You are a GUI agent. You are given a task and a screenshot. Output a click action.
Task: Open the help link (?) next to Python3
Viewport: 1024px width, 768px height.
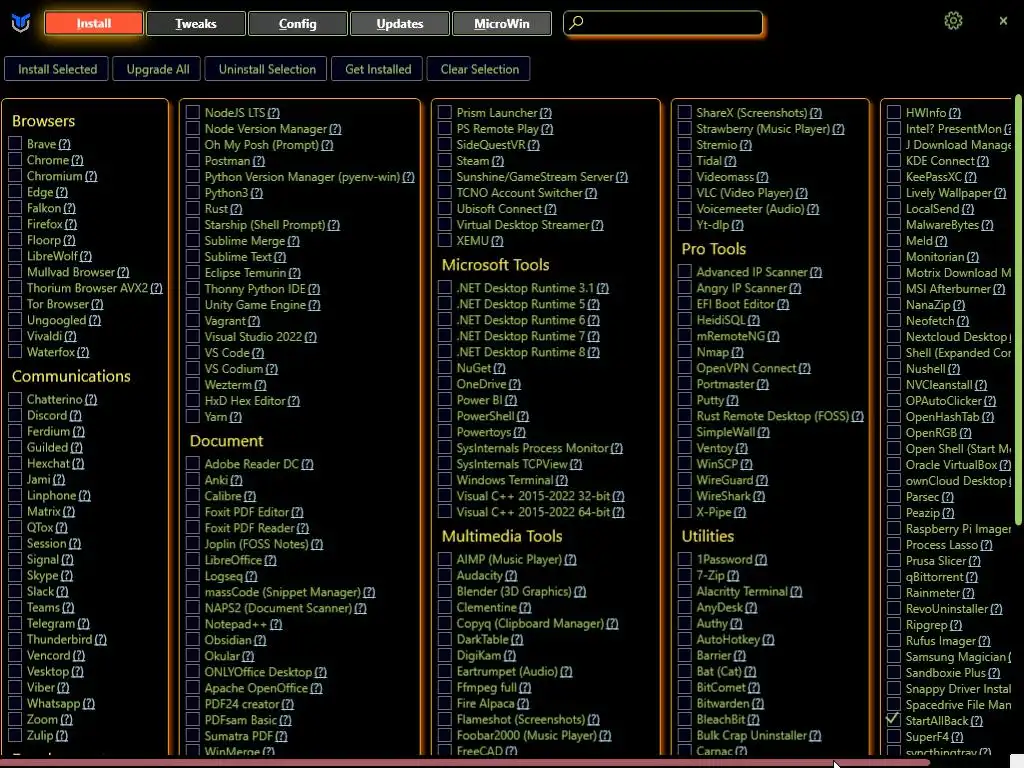click(x=257, y=193)
